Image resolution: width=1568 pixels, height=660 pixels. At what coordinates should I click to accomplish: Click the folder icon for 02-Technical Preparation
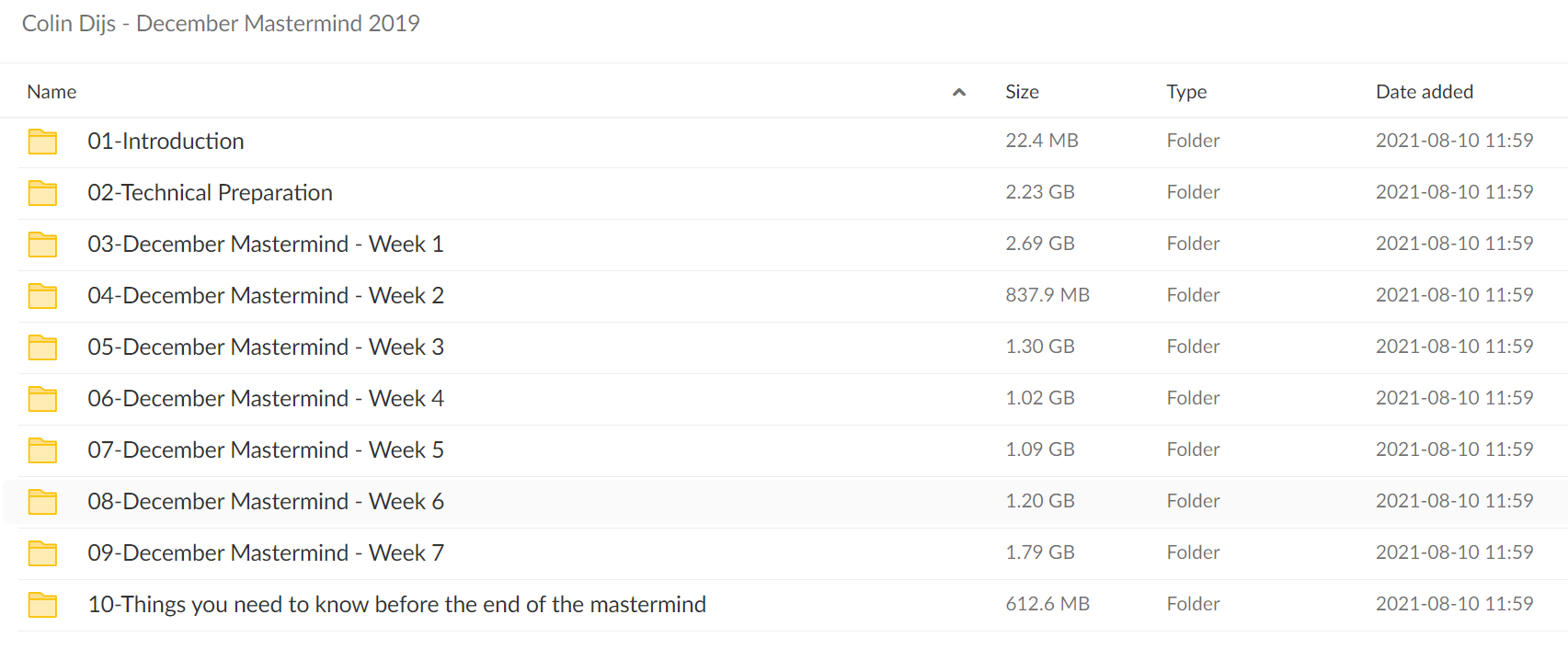(42, 193)
